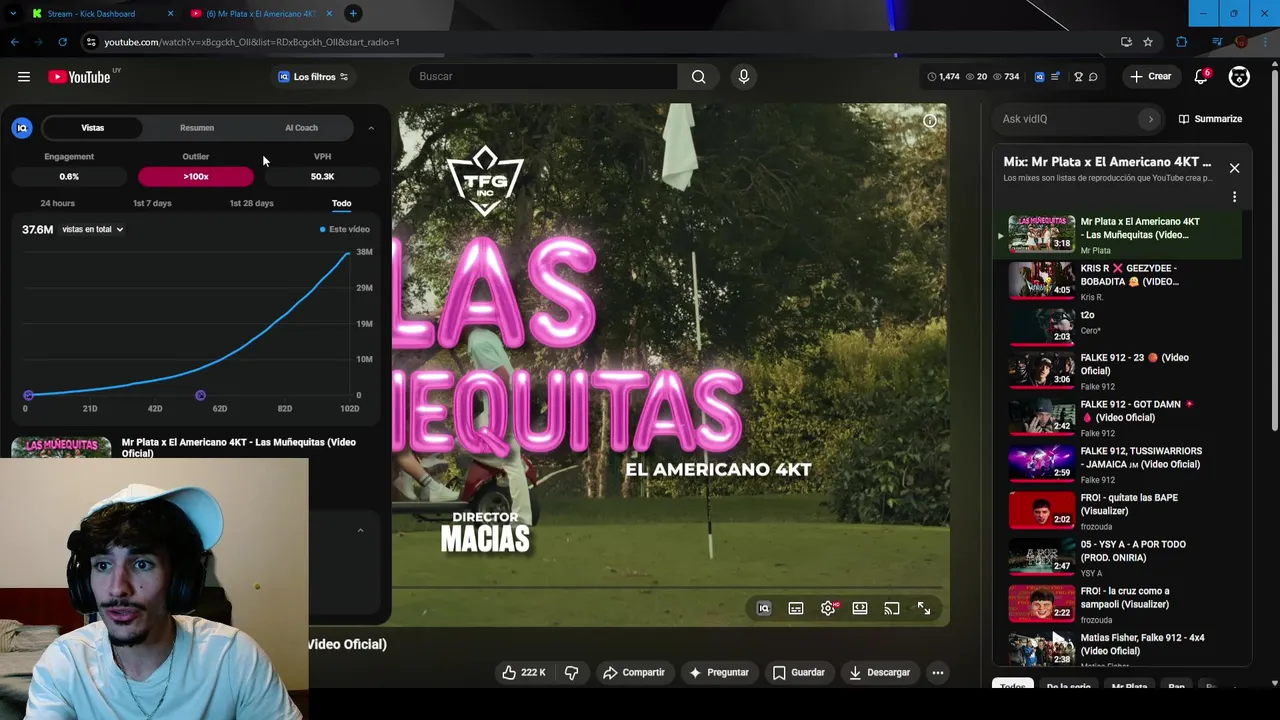Switch to the Resumen tab
Viewport: 1280px width, 720px height.
coord(197,128)
